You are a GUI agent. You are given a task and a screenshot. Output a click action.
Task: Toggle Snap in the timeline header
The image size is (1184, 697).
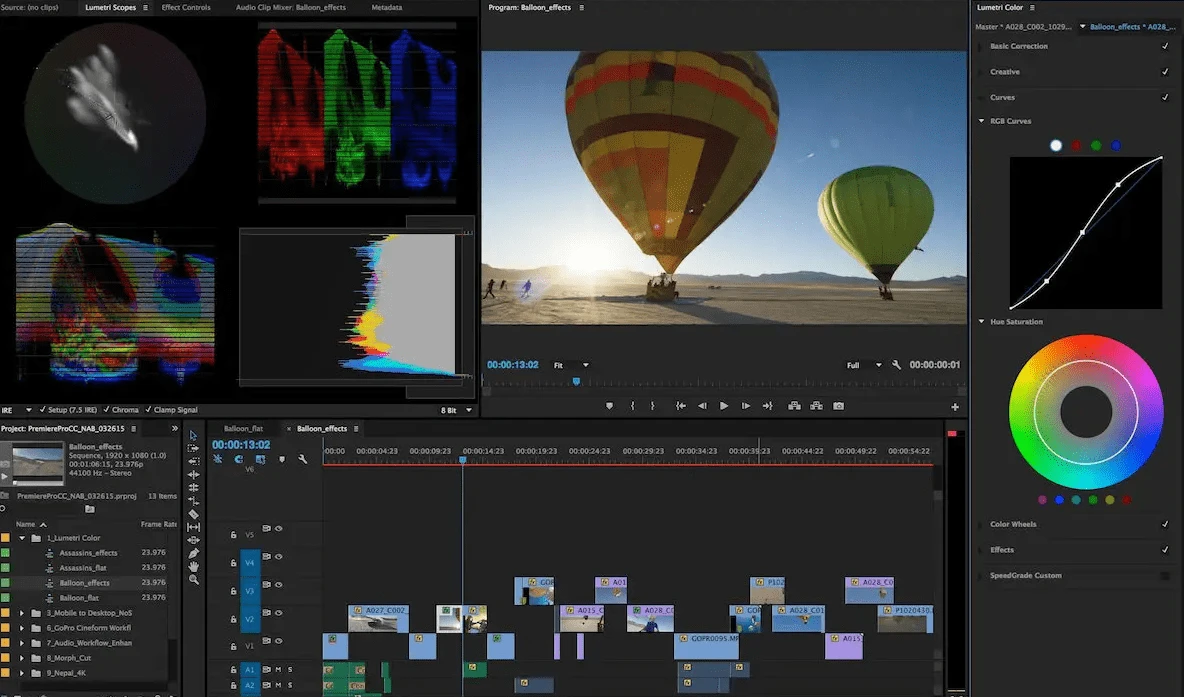coord(239,459)
